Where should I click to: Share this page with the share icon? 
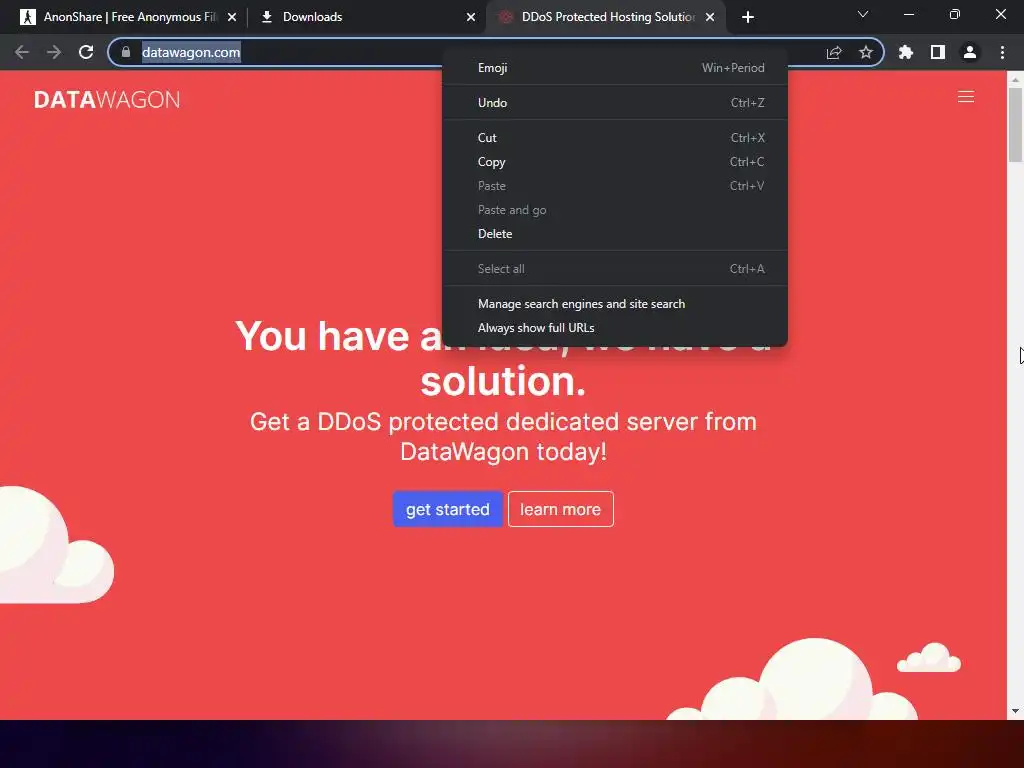pyautogui.click(x=834, y=52)
